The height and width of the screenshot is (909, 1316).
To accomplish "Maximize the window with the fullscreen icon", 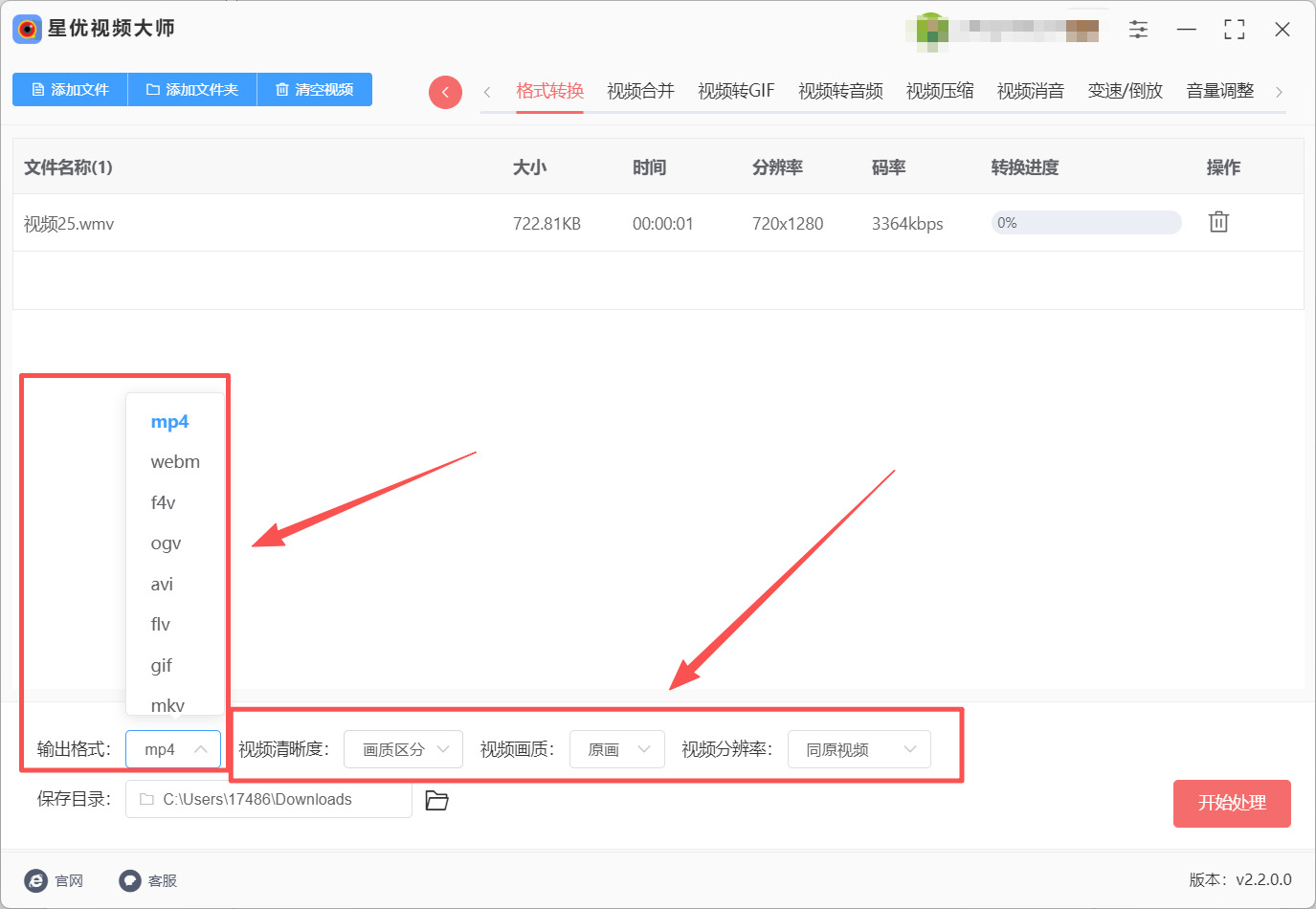I will pos(1235,30).
